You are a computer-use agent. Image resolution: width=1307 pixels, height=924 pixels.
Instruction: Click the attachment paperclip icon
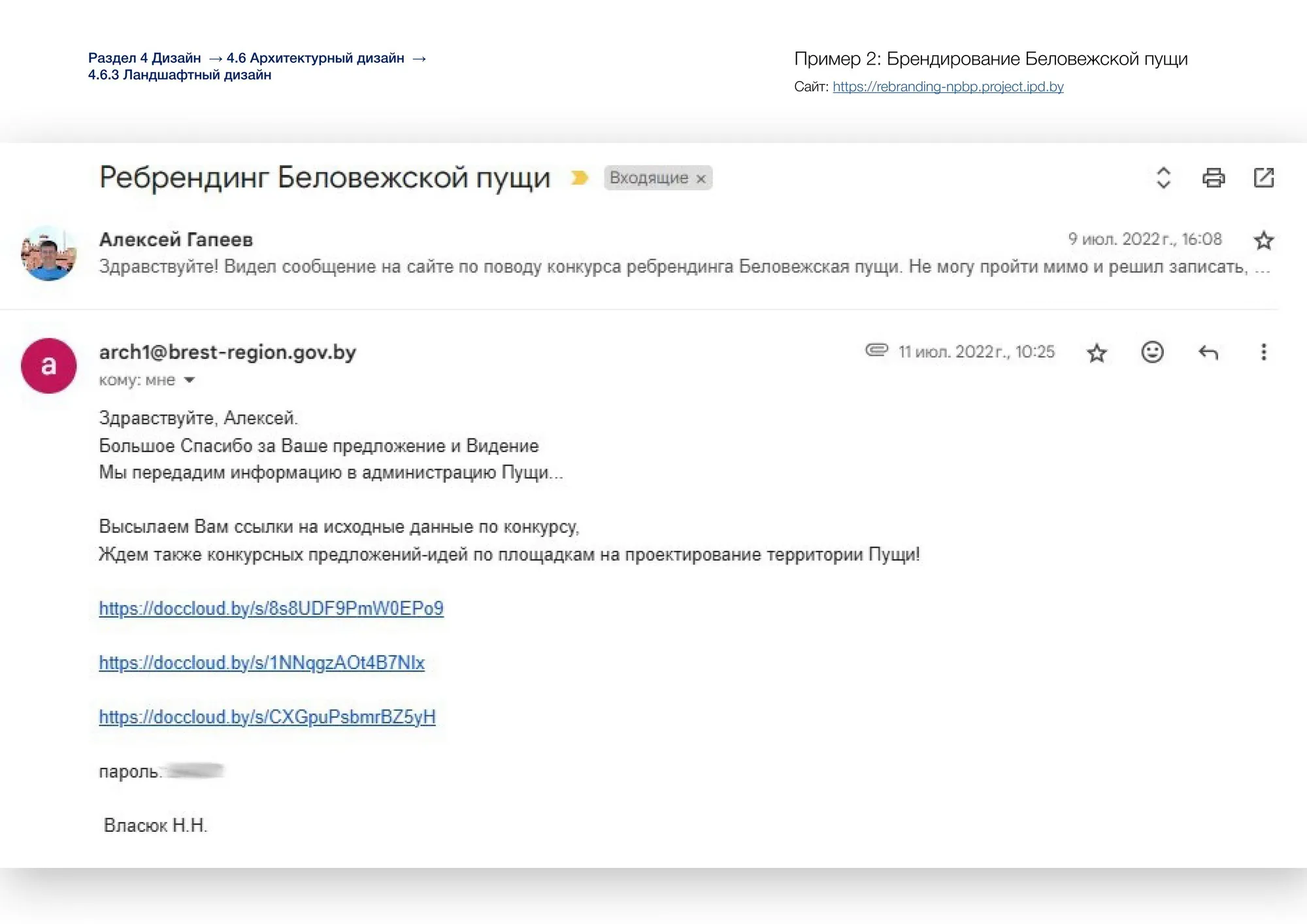pos(876,350)
